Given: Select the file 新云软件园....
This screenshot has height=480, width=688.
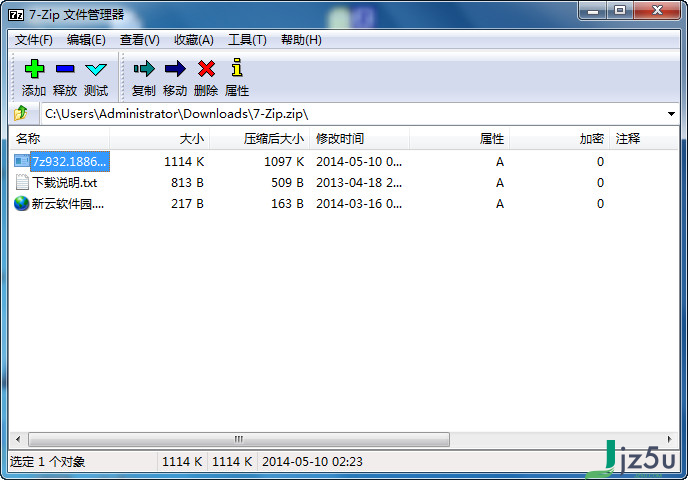Looking at the screenshot, I should (68, 204).
